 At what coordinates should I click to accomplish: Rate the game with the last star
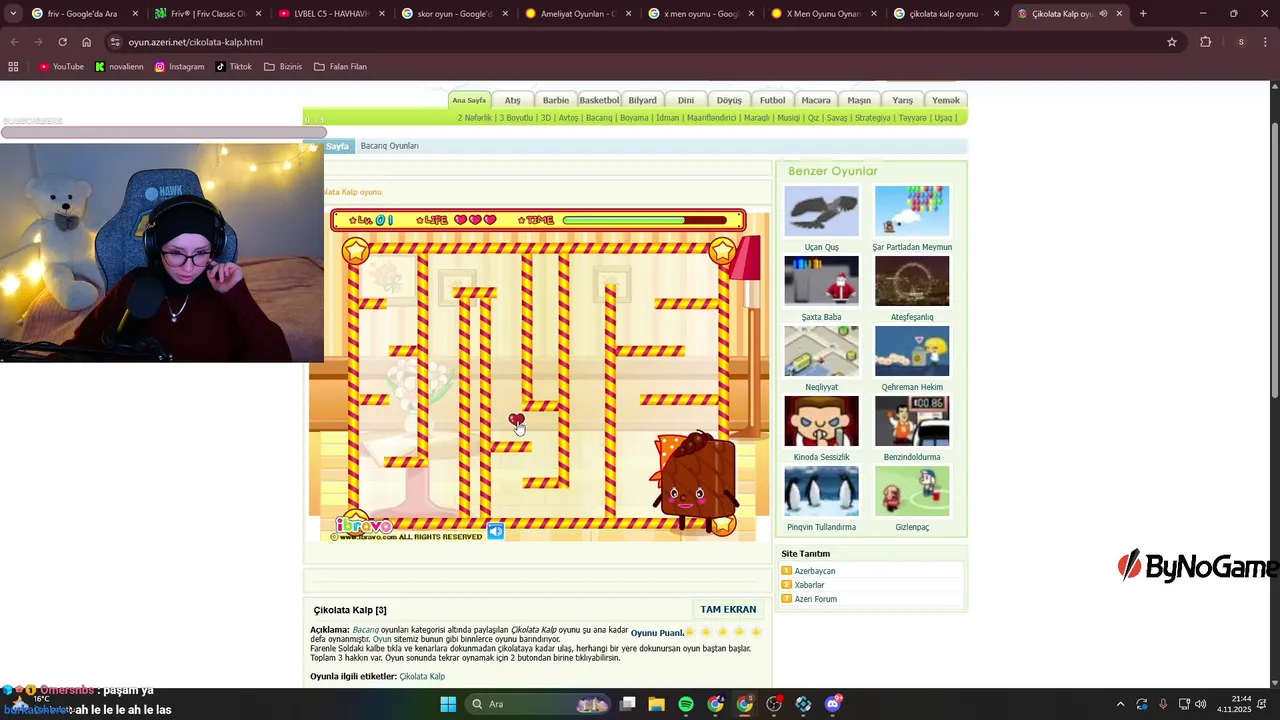756,632
